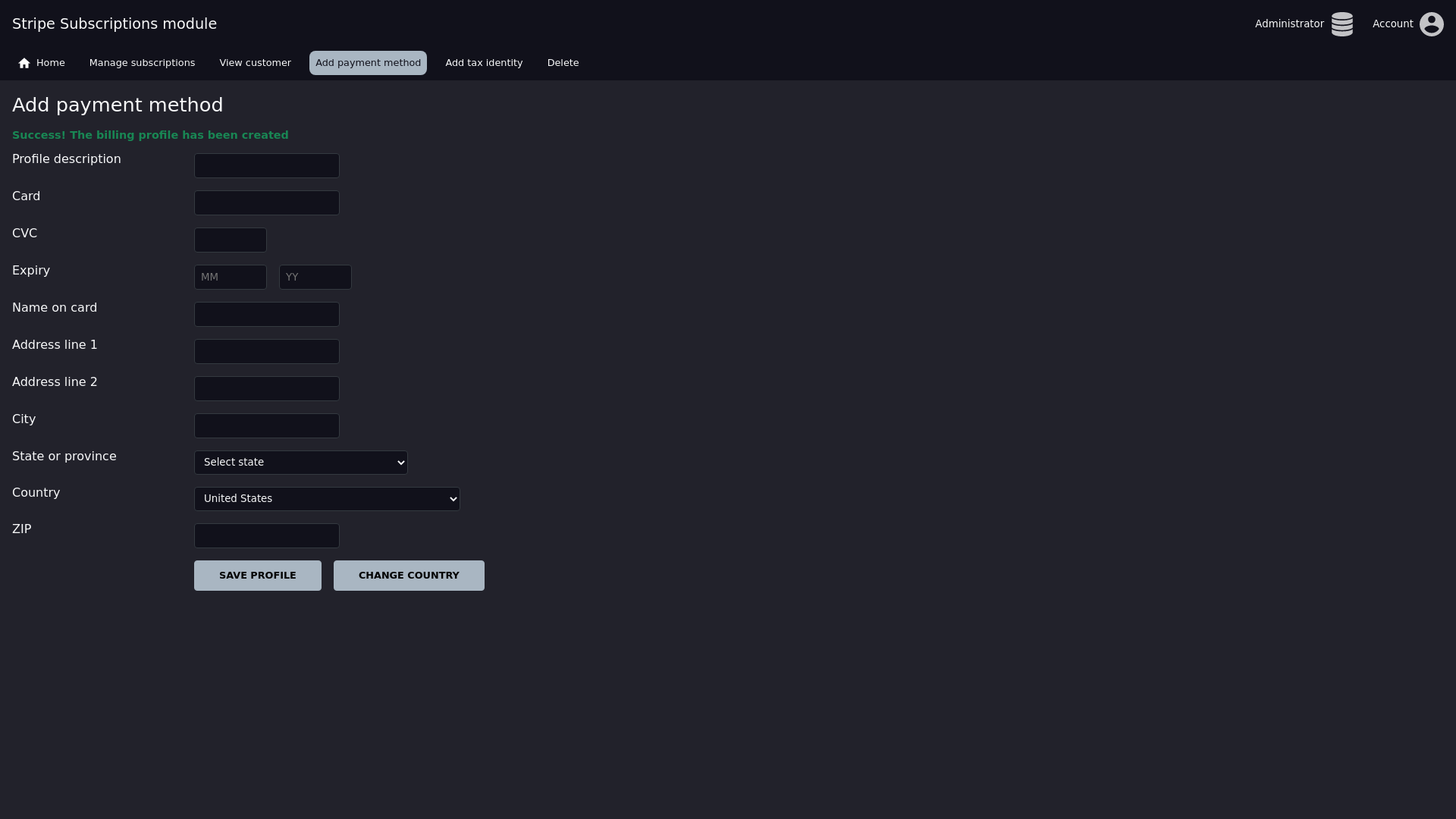The image size is (1456, 819).
Task: Go to View customer page
Action: pyautogui.click(x=255, y=63)
